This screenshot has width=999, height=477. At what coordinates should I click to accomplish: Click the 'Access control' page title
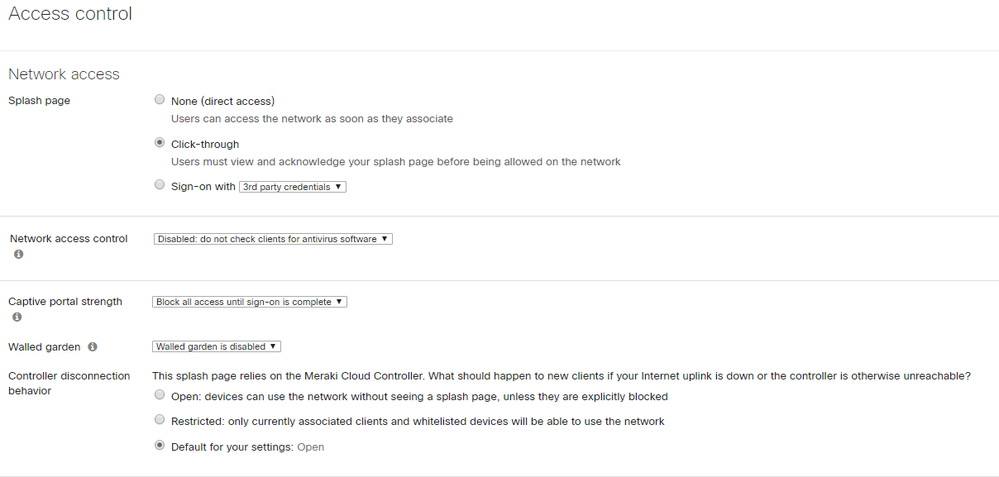tap(70, 14)
